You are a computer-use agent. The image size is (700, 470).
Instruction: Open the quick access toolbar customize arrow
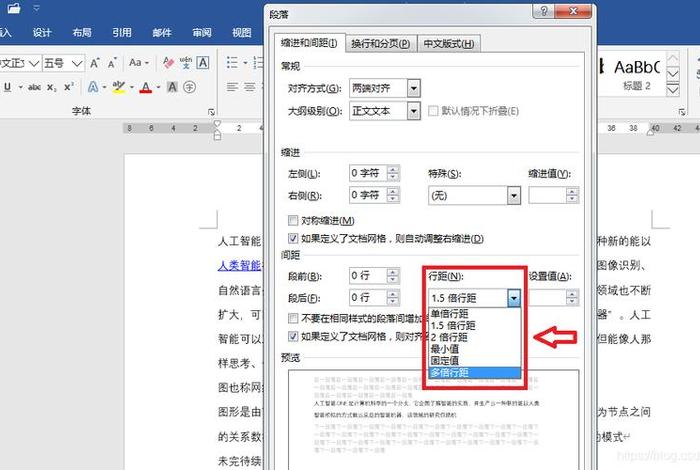coord(37,8)
